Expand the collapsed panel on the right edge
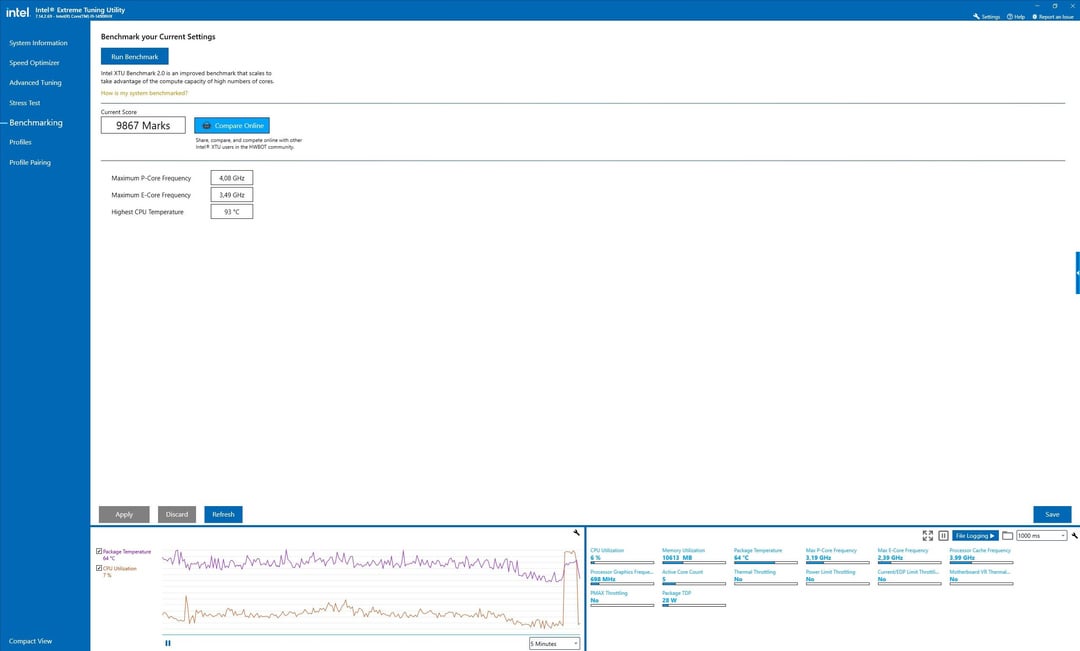The width and height of the screenshot is (1080, 651). pyautogui.click(x=1077, y=272)
